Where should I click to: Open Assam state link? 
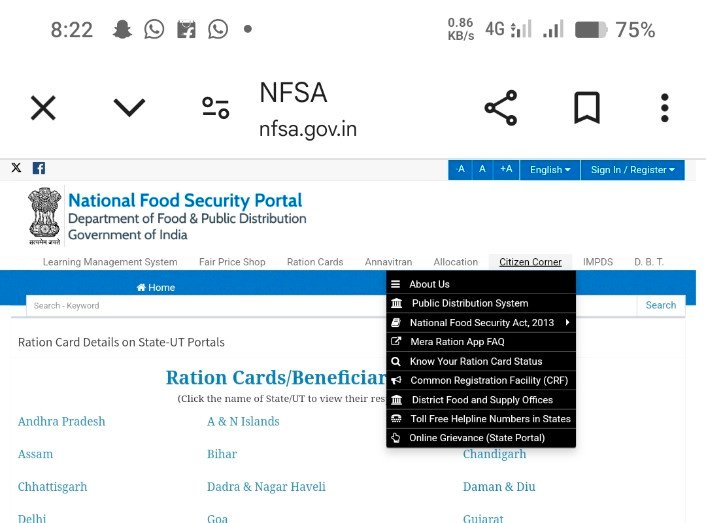pos(36,454)
